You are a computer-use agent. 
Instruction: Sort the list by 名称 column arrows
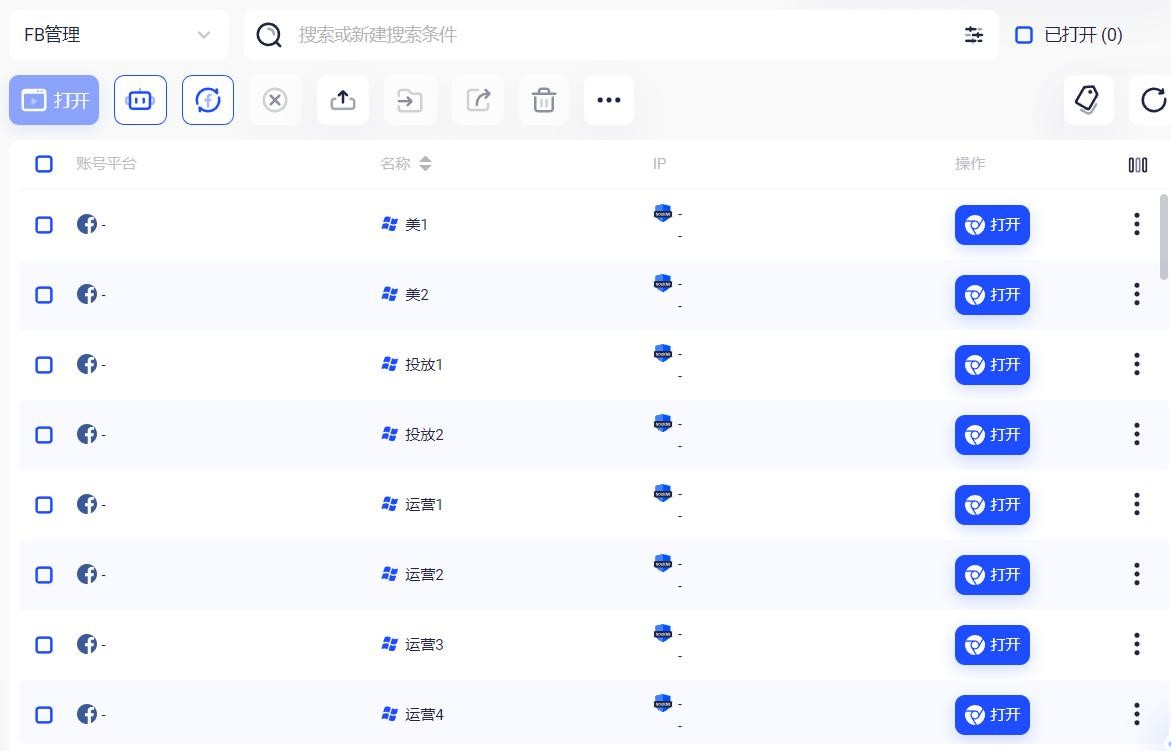click(x=425, y=164)
